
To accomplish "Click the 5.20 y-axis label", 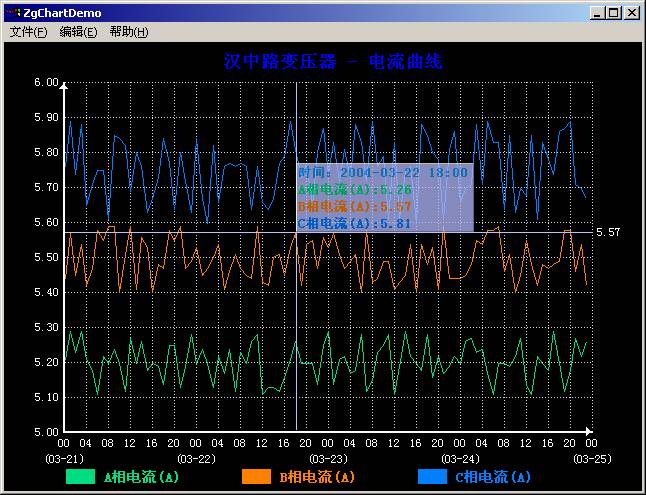I will point(46,363).
